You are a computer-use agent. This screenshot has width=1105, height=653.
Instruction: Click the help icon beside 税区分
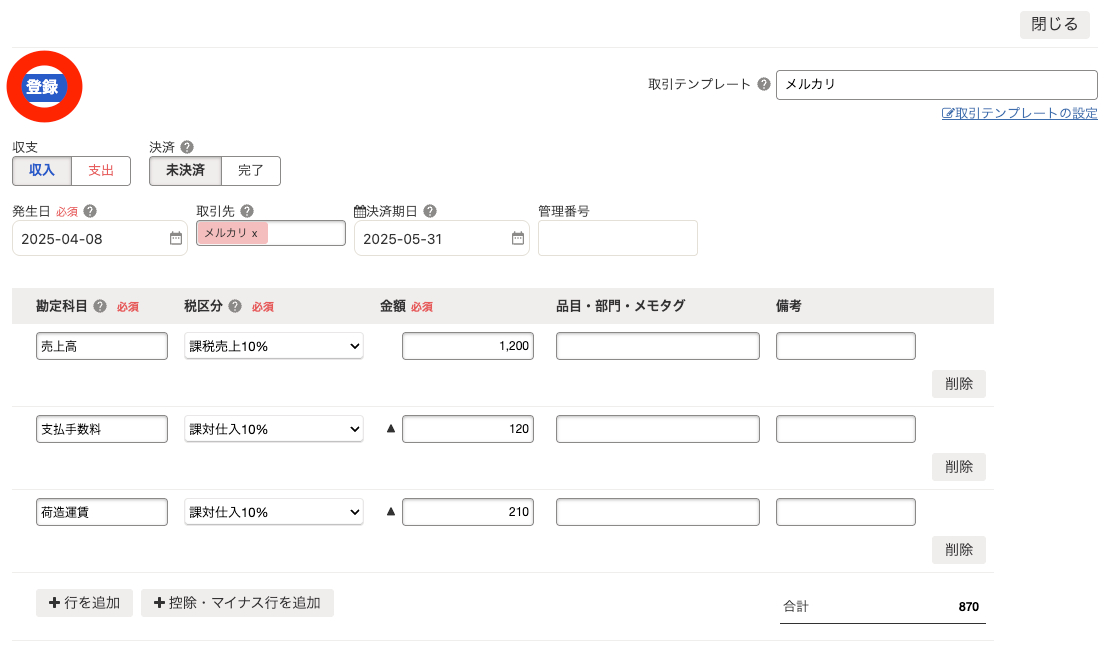click(x=233, y=306)
